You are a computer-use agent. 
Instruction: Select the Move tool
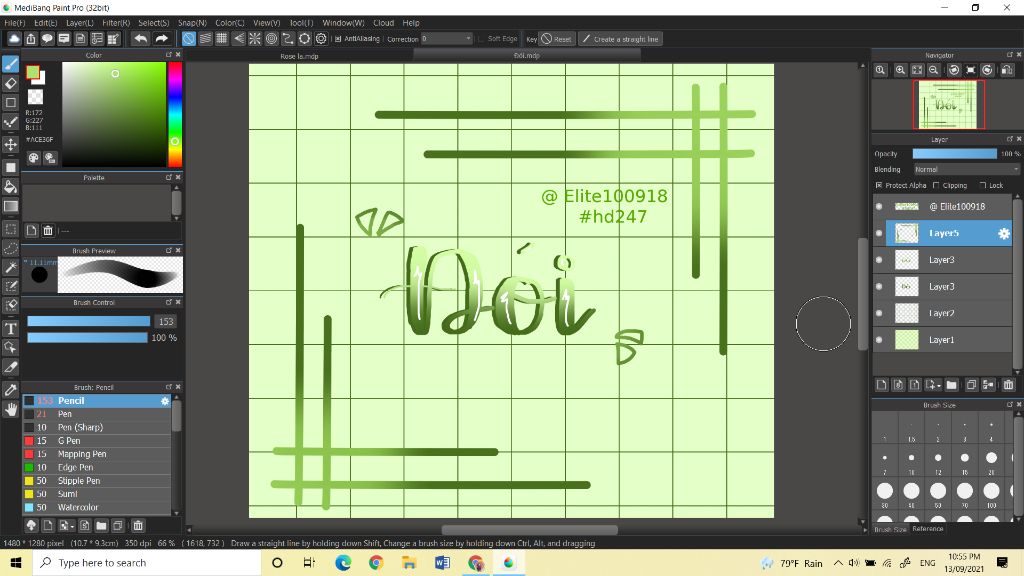point(10,144)
